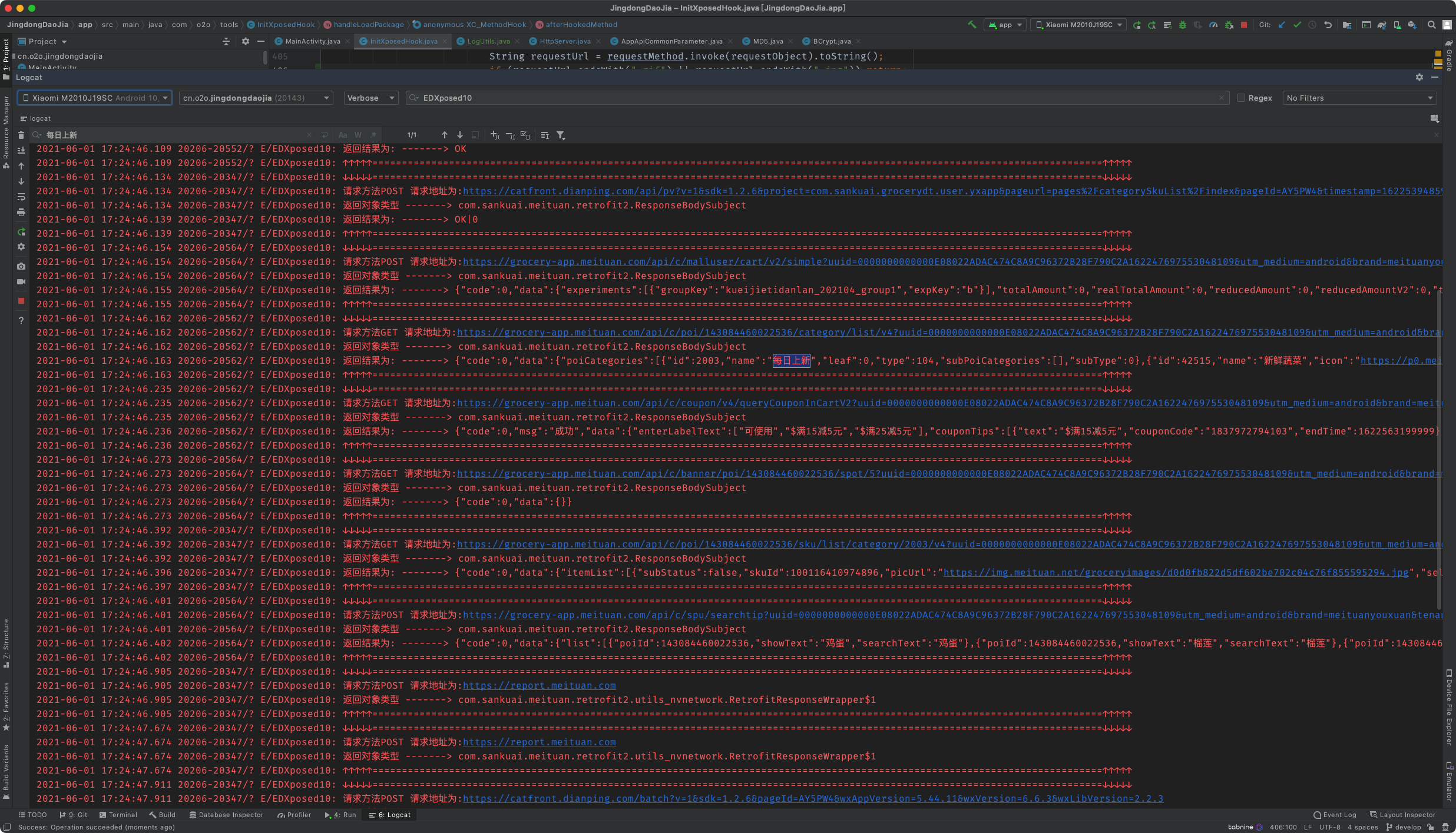This screenshot has width=1456, height=833.
Task: Toggle the Regex checkbox
Action: click(x=1241, y=98)
